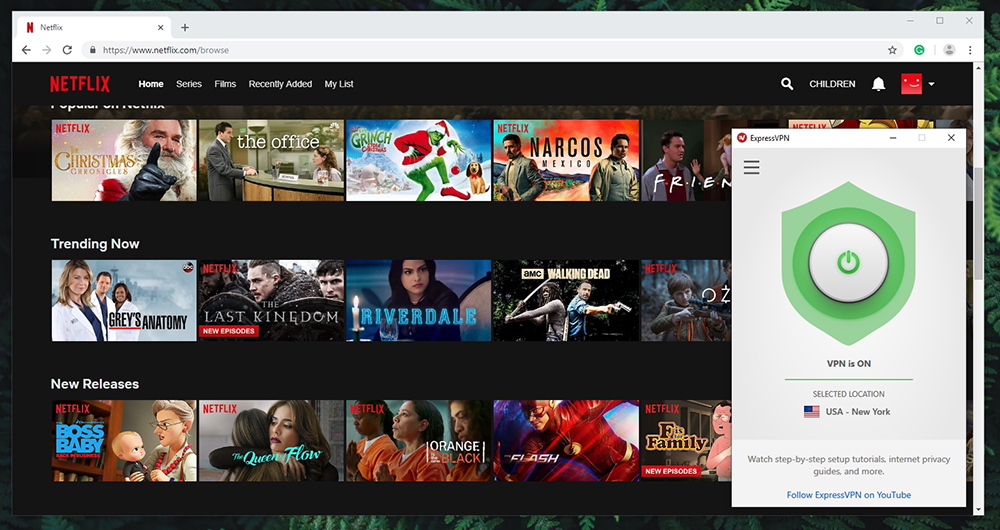Image resolution: width=1000 pixels, height=530 pixels.
Task: Open a new browser tab
Action: pyautogui.click(x=185, y=27)
